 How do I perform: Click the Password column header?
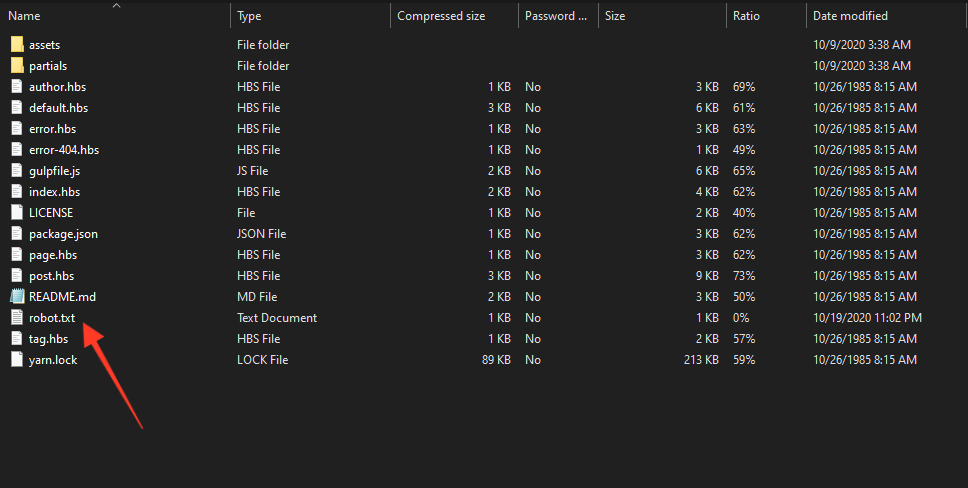[558, 16]
